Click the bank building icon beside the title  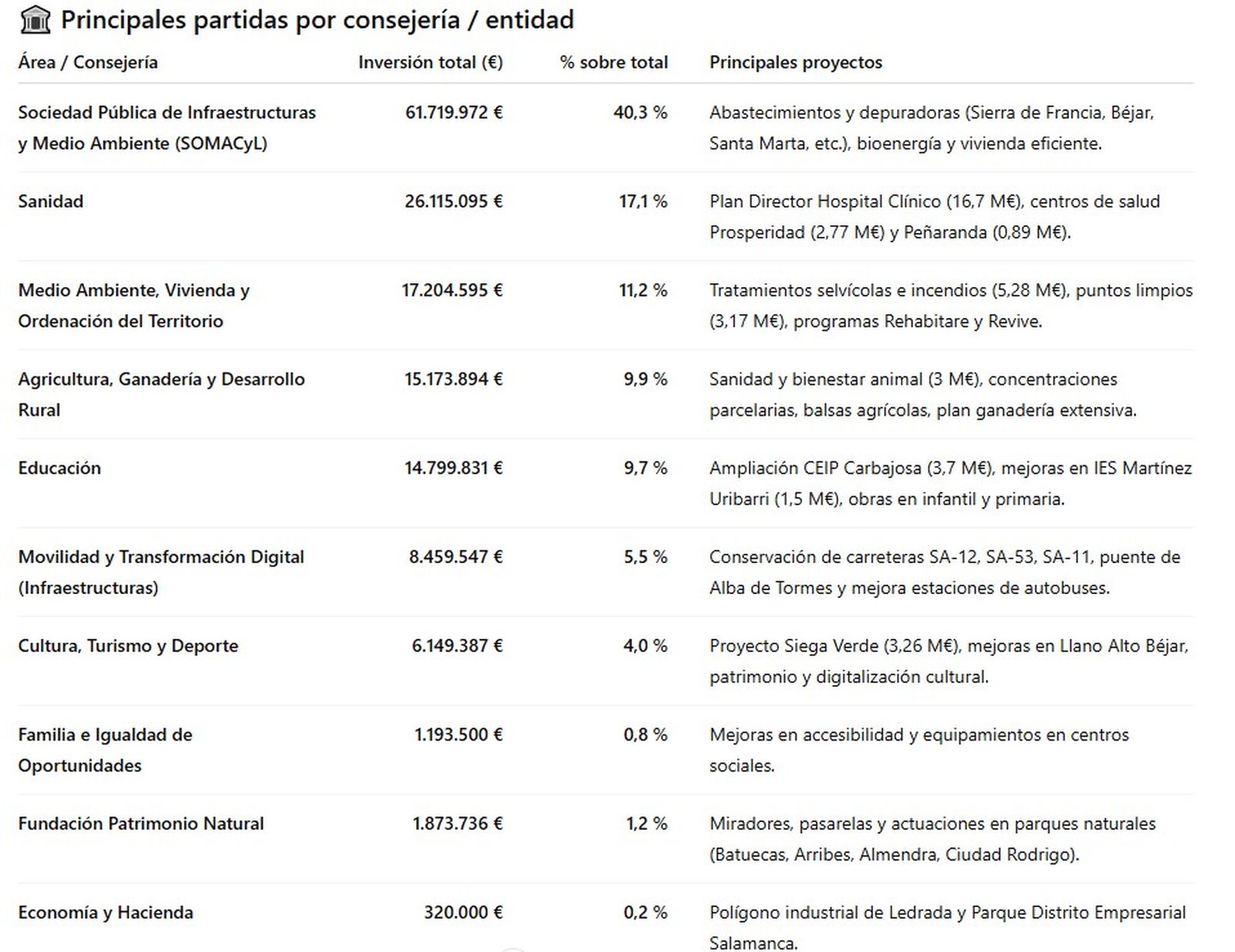(x=35, y=20)
